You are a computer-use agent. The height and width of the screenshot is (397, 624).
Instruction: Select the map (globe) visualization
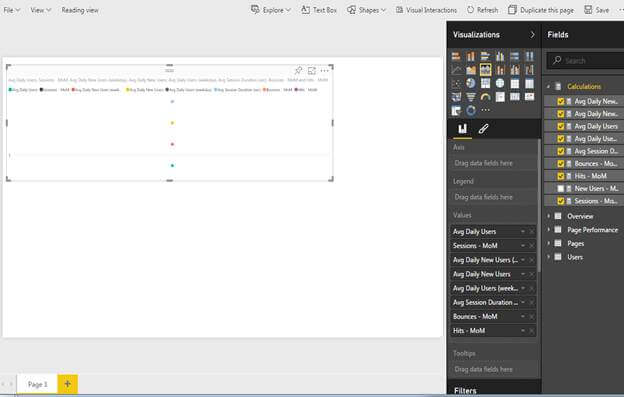coord(500,84)
